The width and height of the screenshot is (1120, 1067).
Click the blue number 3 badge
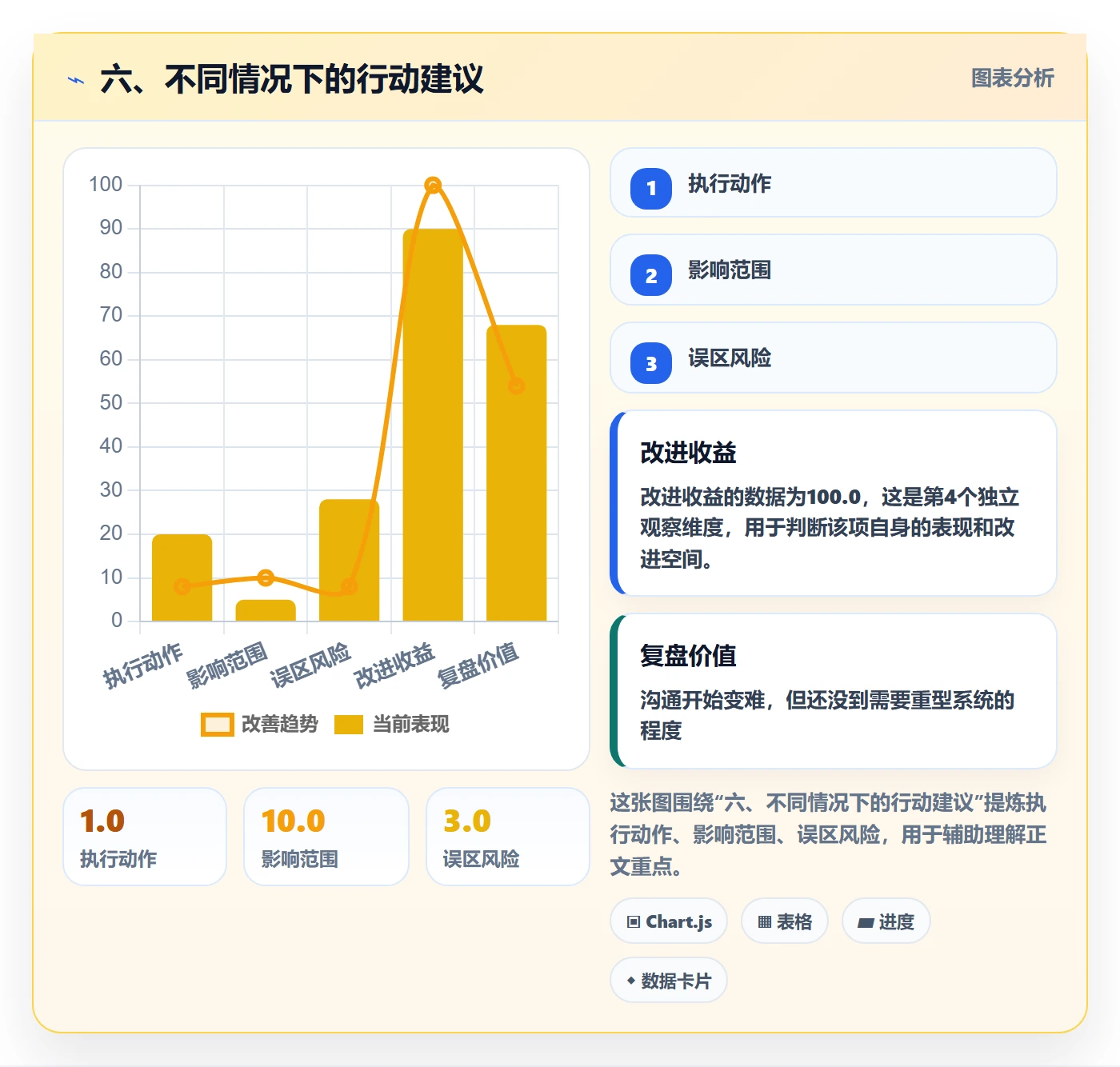651,363
